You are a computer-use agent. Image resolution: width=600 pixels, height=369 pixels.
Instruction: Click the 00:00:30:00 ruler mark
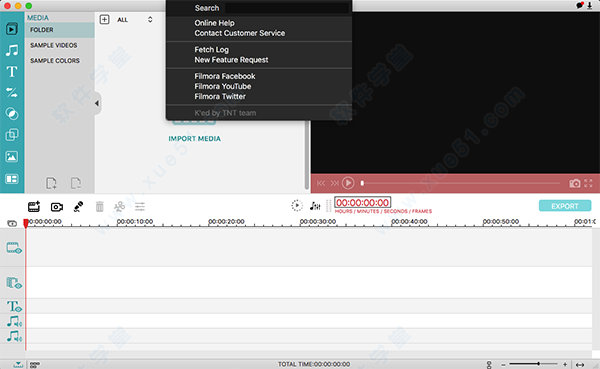(x=318, y=222)
